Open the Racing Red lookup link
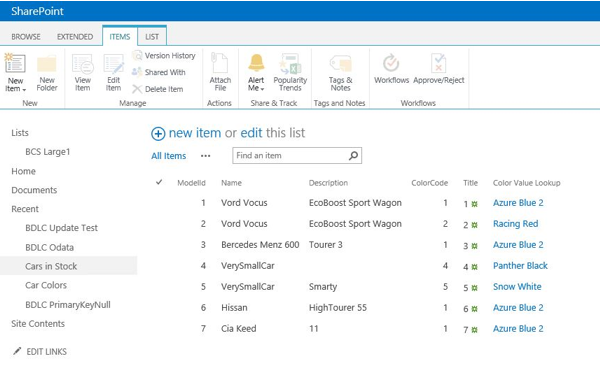Image resolution: width=600 pixels, height=367 pixels. pyautogui.click(x=515, y=223)
